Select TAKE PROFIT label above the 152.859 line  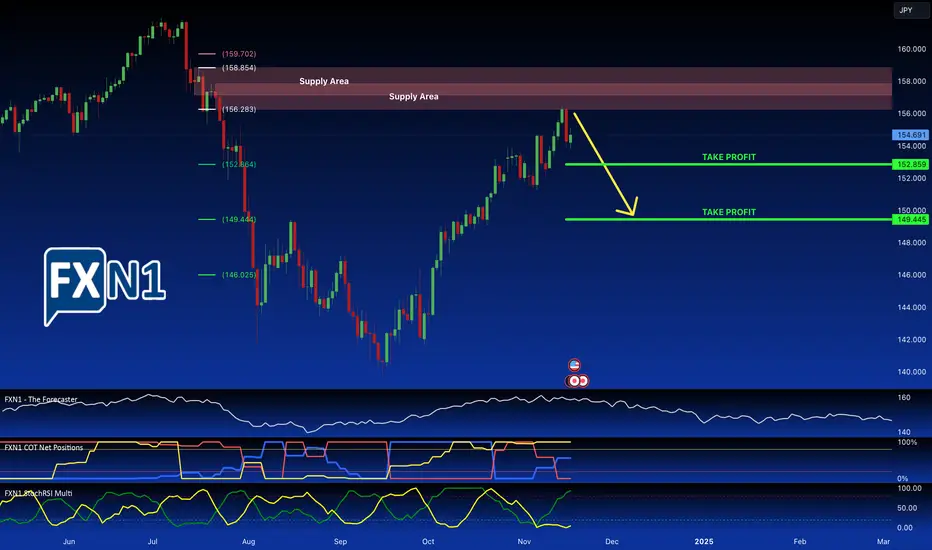[x=729, y=157]
